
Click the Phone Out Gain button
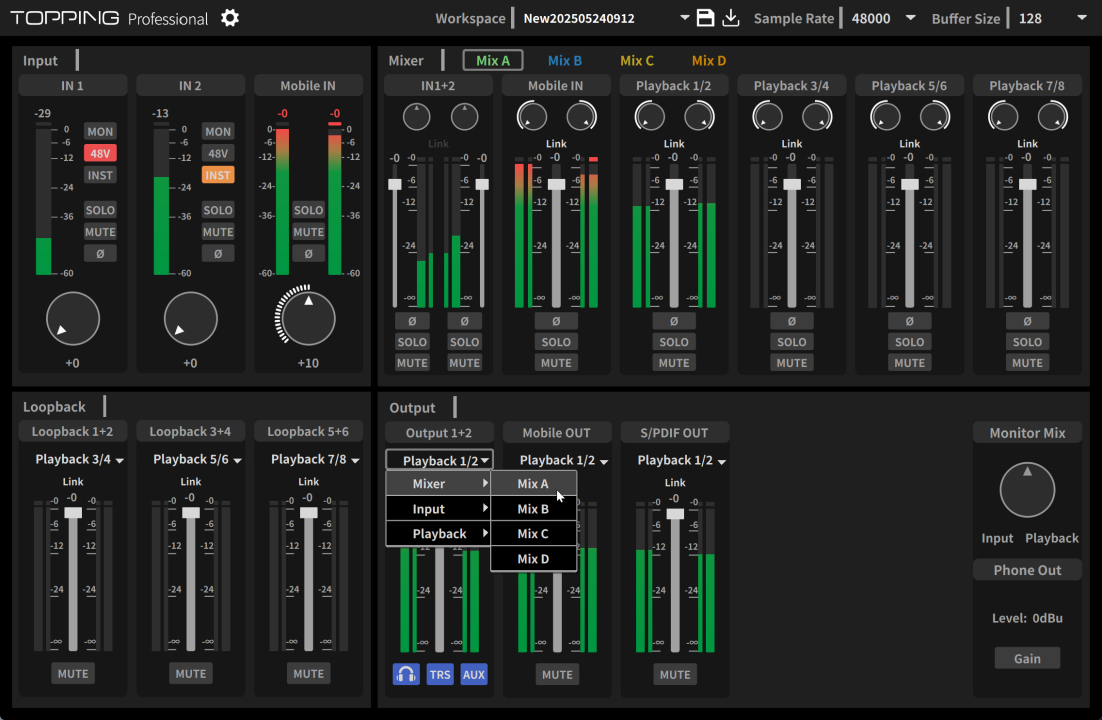coord(1028,659)
